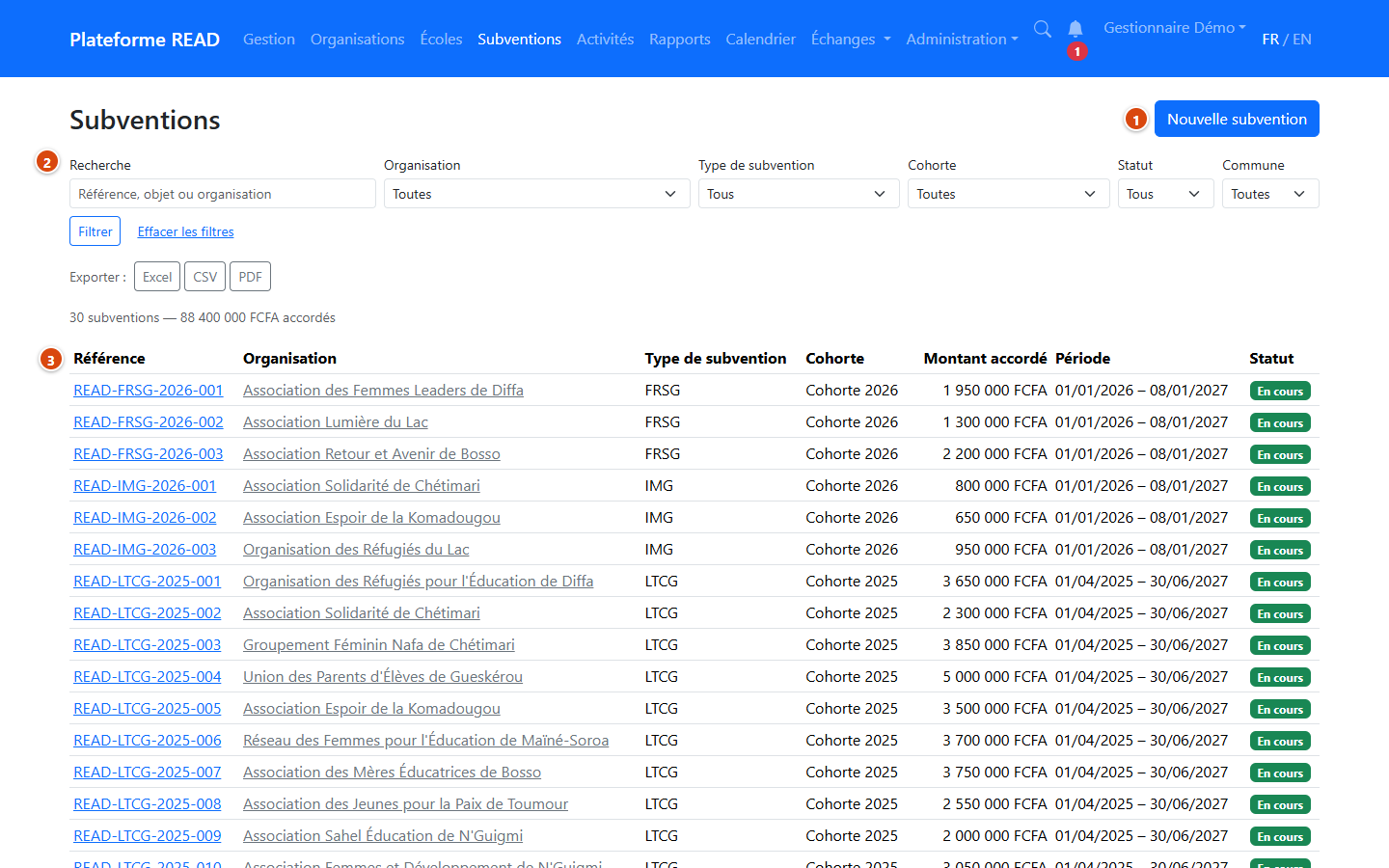Image resolution: width=1389 pixels, height=868 pixels.
Task: Apply filters with the Filtrer button
Action: (x=95, y=231)
